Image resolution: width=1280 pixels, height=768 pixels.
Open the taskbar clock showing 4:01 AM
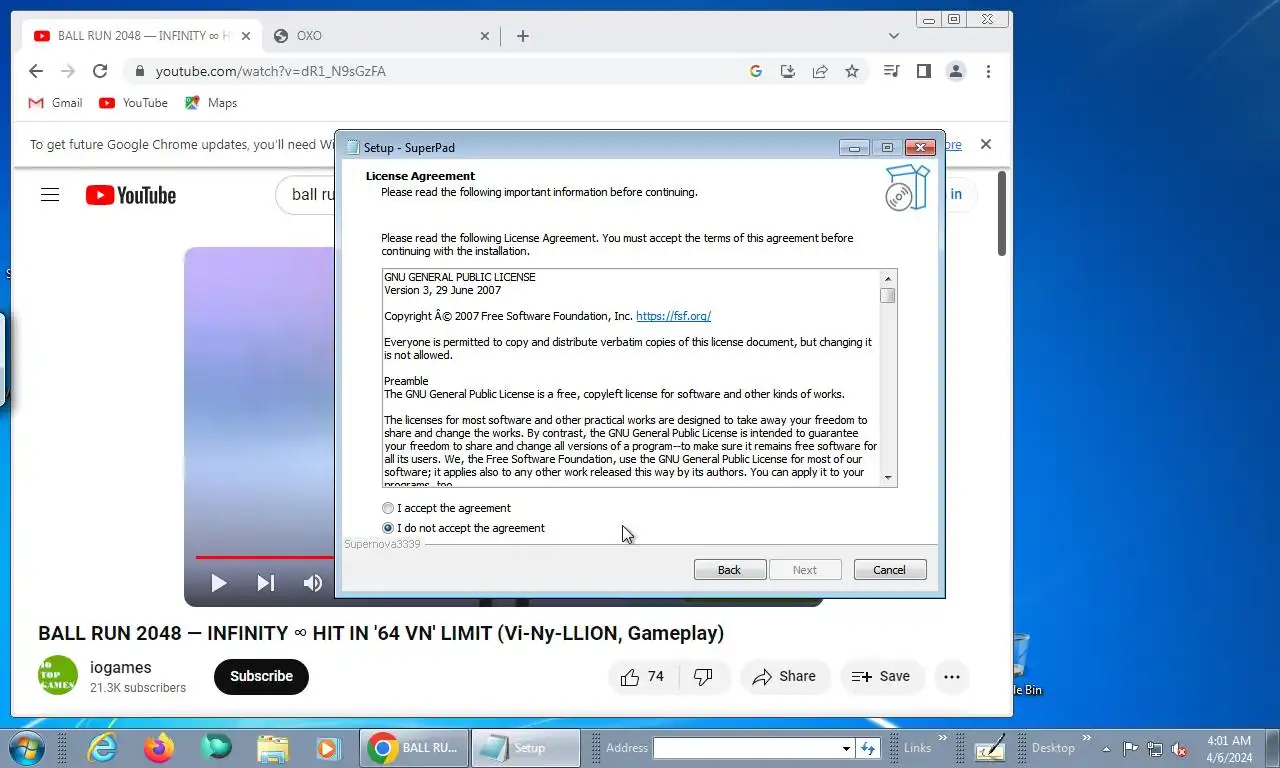(x=1229, y=748)
